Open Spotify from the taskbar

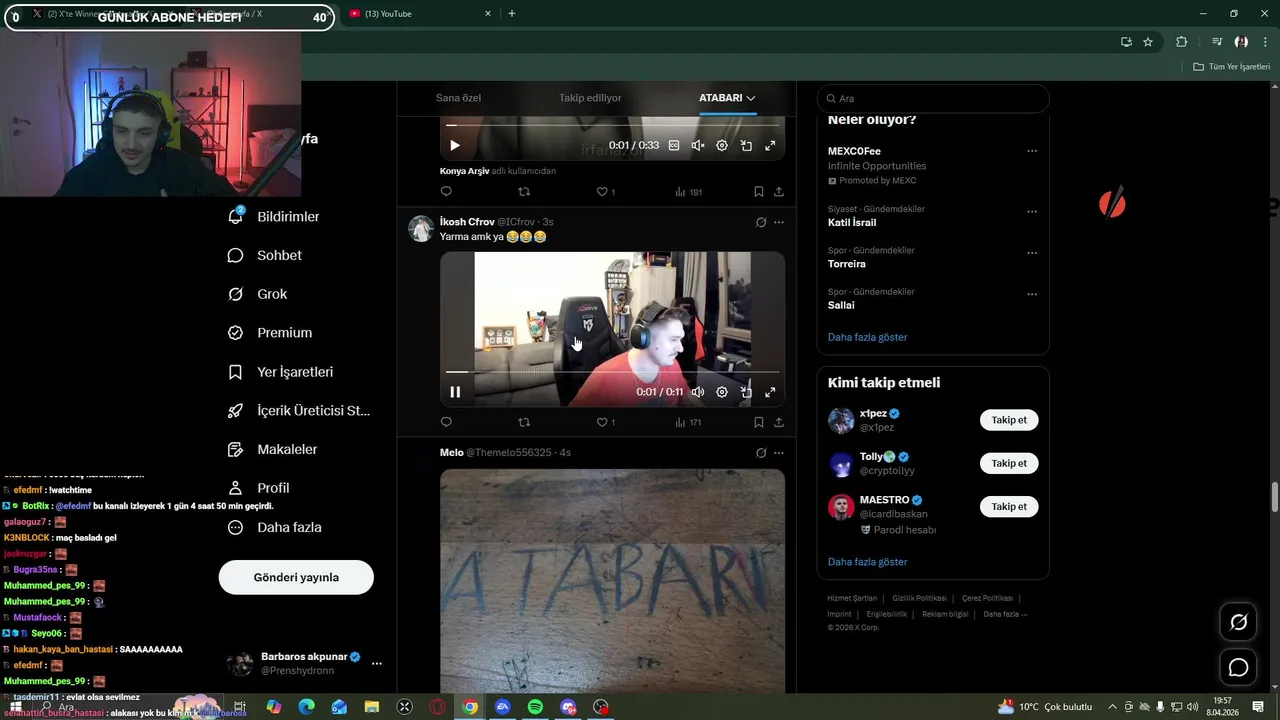click(x=535, y=707)
